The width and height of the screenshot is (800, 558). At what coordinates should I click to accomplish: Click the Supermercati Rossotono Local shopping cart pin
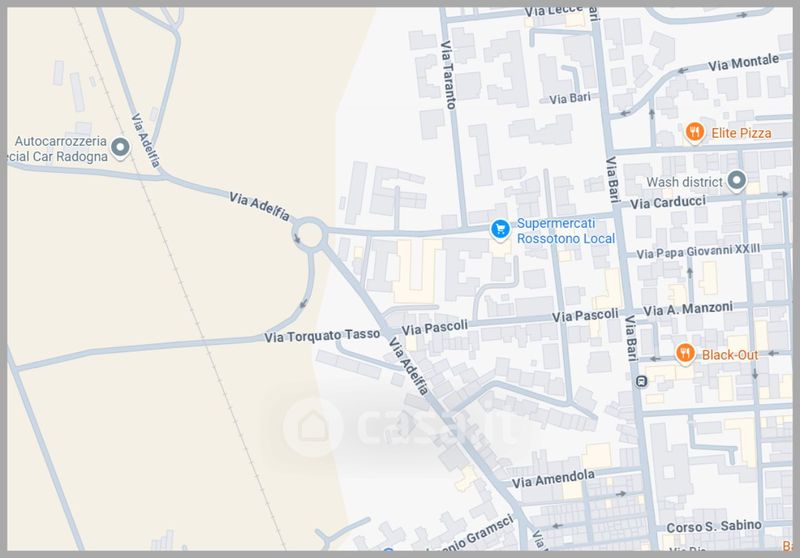point(500,229)
